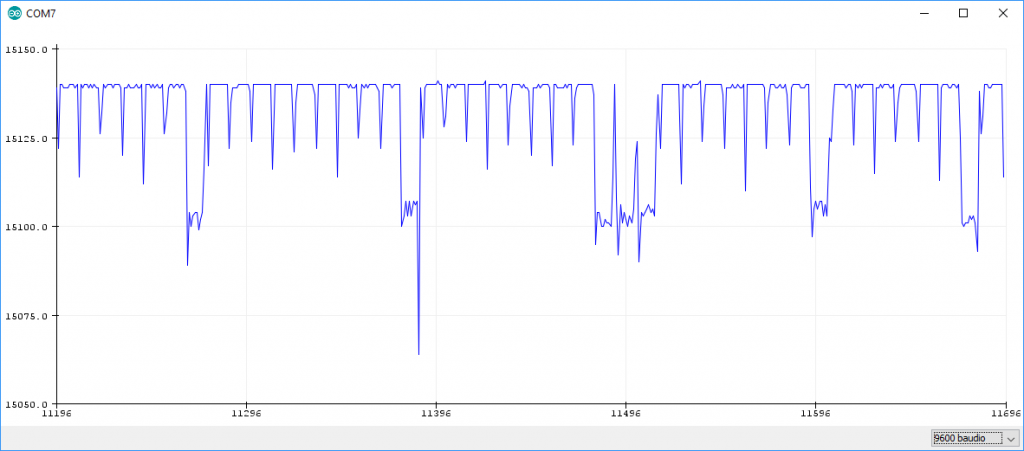Minimize the COM7 plotter window
The width and height of the screenshot is (1024, 451).
tap(919, 13)
